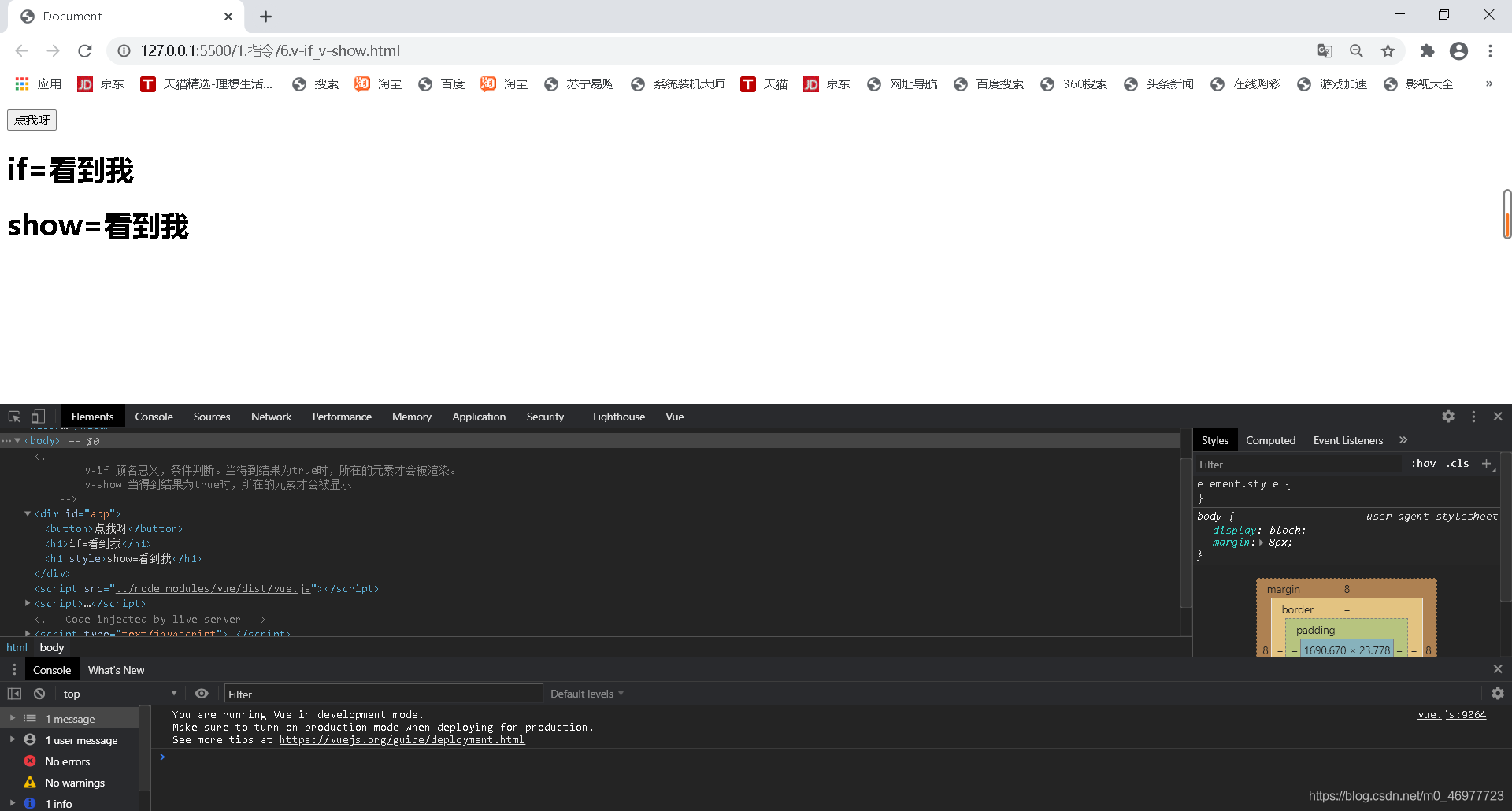Viewport: 1512px width, 811px height.
Task: Open the Vue devtools tab
Action: [x=675, y=417]
